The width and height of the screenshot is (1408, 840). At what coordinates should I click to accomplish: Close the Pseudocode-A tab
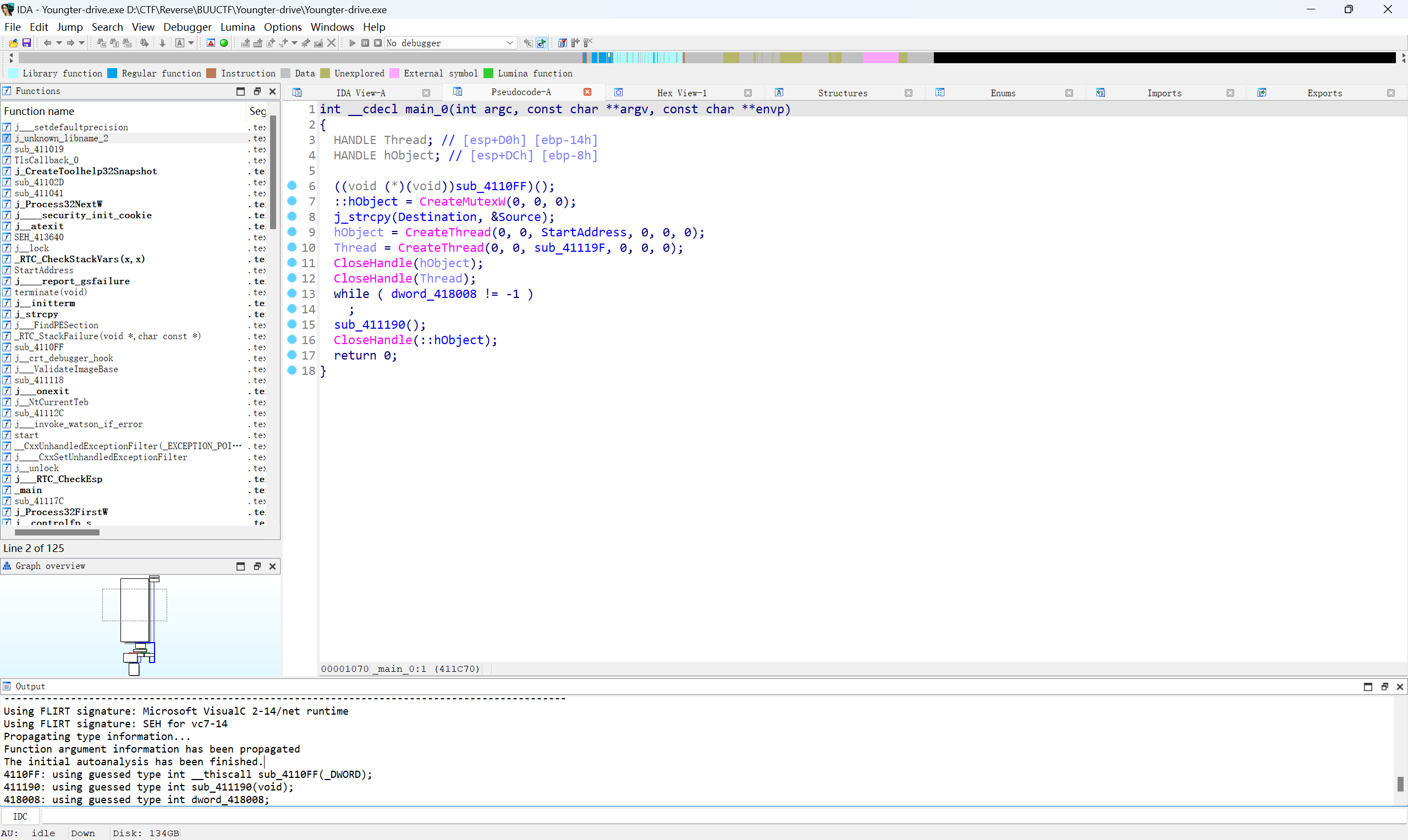587,92
